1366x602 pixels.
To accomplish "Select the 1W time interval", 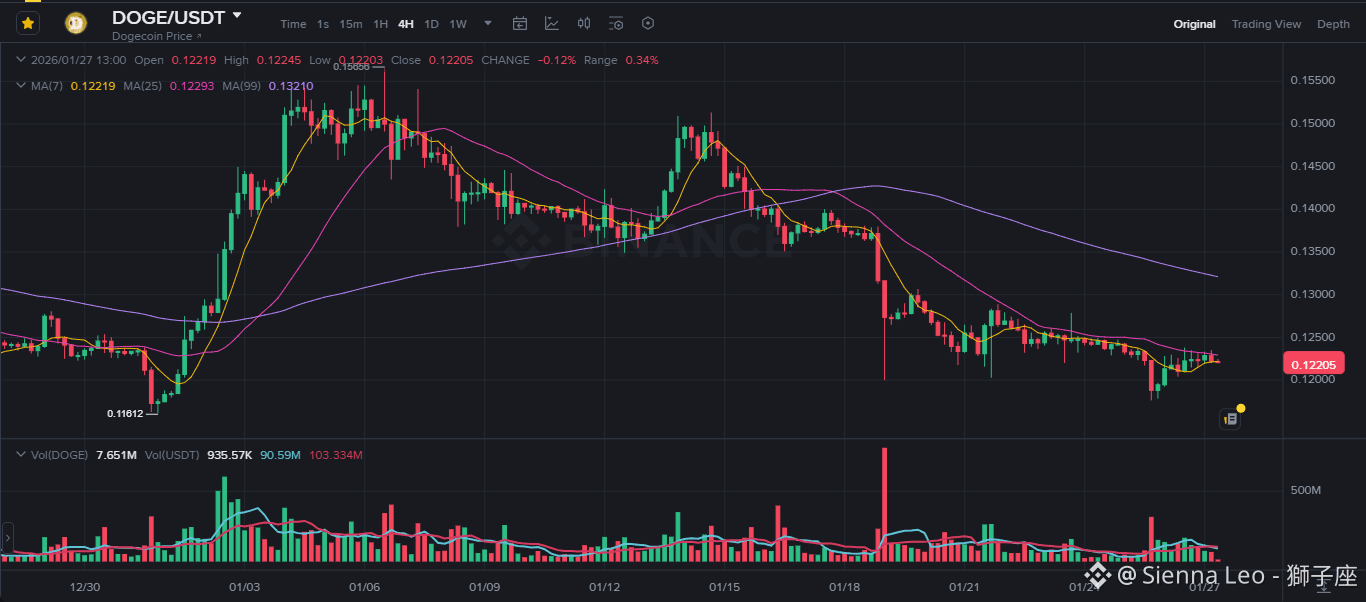I will coord(458,24).
